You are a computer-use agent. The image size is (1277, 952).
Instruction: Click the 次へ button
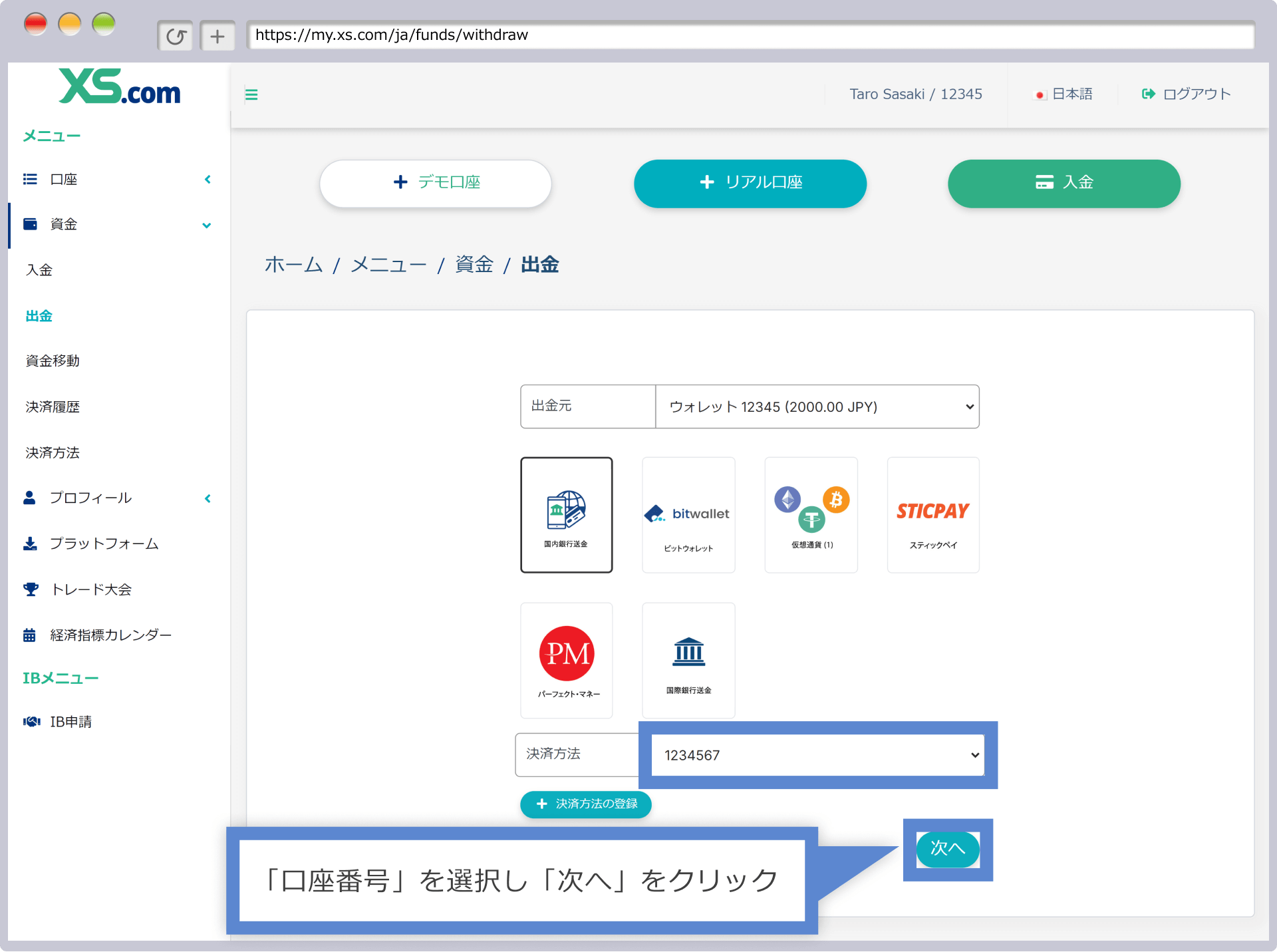(x=948, y=850)
